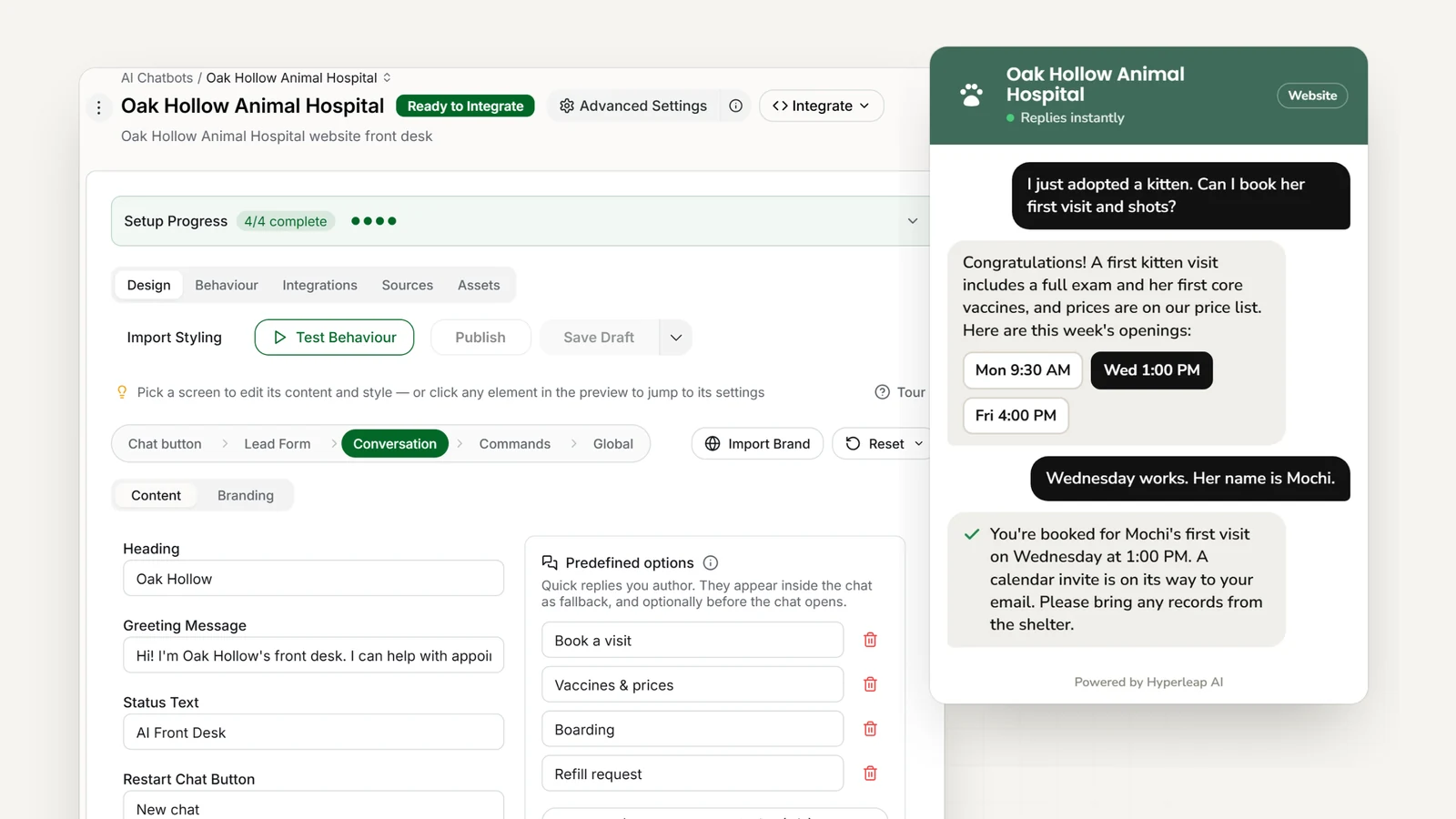This screenshot has height=819, width=1456.
Task: Click the Greeting Message field
Action: [313, 655]
